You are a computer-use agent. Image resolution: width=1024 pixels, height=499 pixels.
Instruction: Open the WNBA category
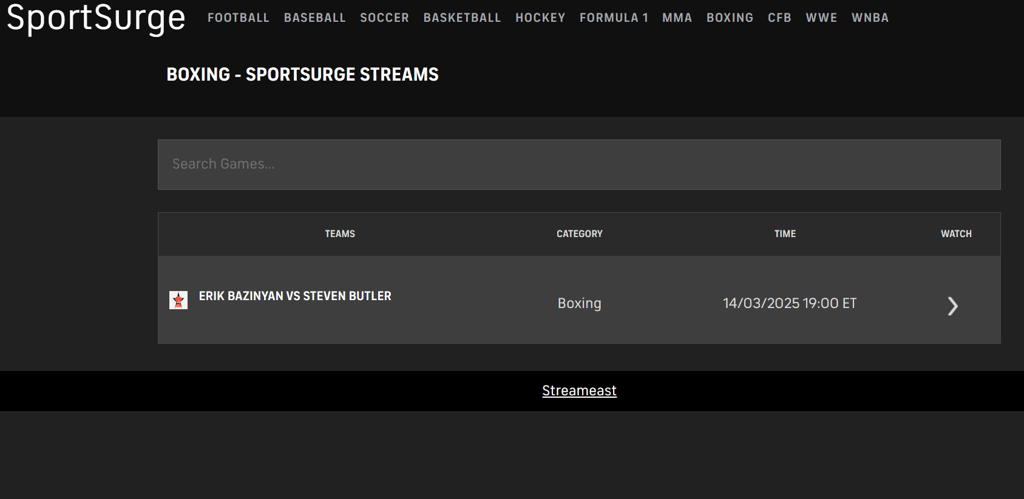870,18
